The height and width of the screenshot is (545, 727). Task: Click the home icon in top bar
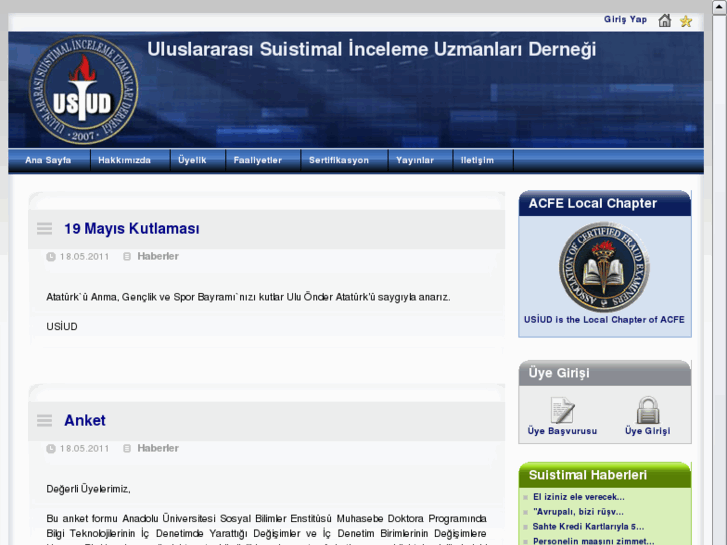[x=664, y=20]
